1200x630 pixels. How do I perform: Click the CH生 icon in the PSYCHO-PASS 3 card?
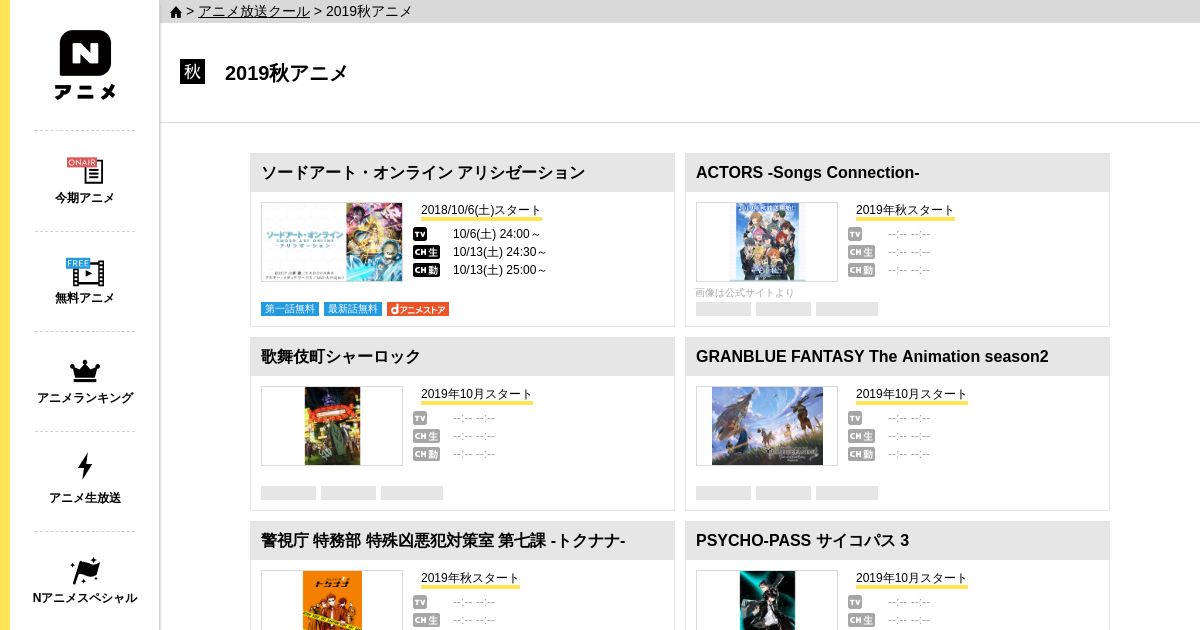click(x=861, y=620)
